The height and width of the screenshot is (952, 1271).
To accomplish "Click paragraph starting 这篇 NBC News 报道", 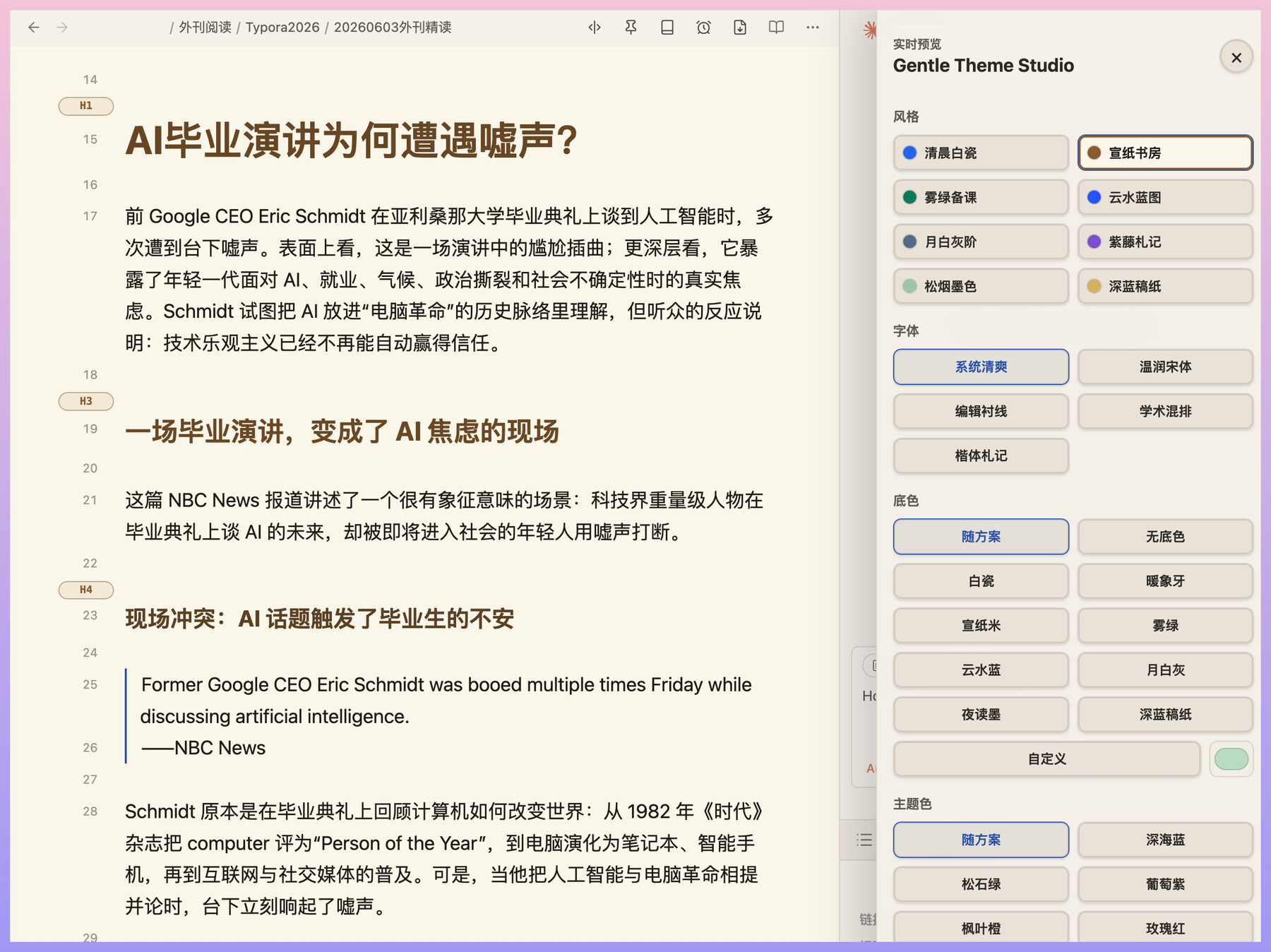I will coord(444,516).
